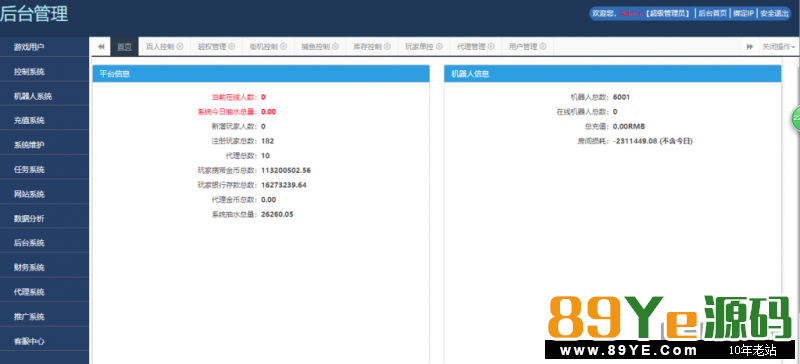This screenshot has width=800, height=364.
Task: Expand the 机器人系统 sidebar menu
Action: (x=44, y=96)
